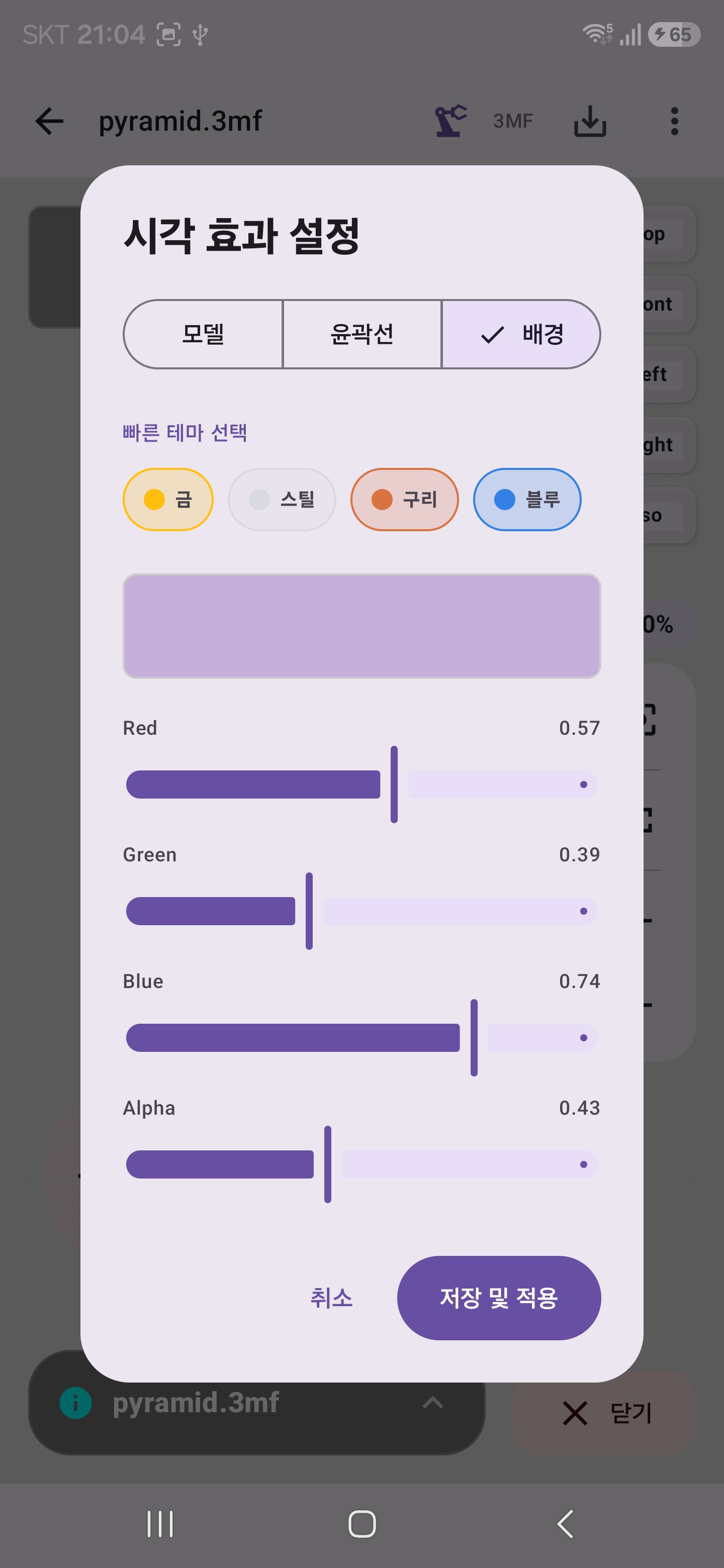Select the 모델 segment
Screen dimensions: 724x1568
point(204,334)
